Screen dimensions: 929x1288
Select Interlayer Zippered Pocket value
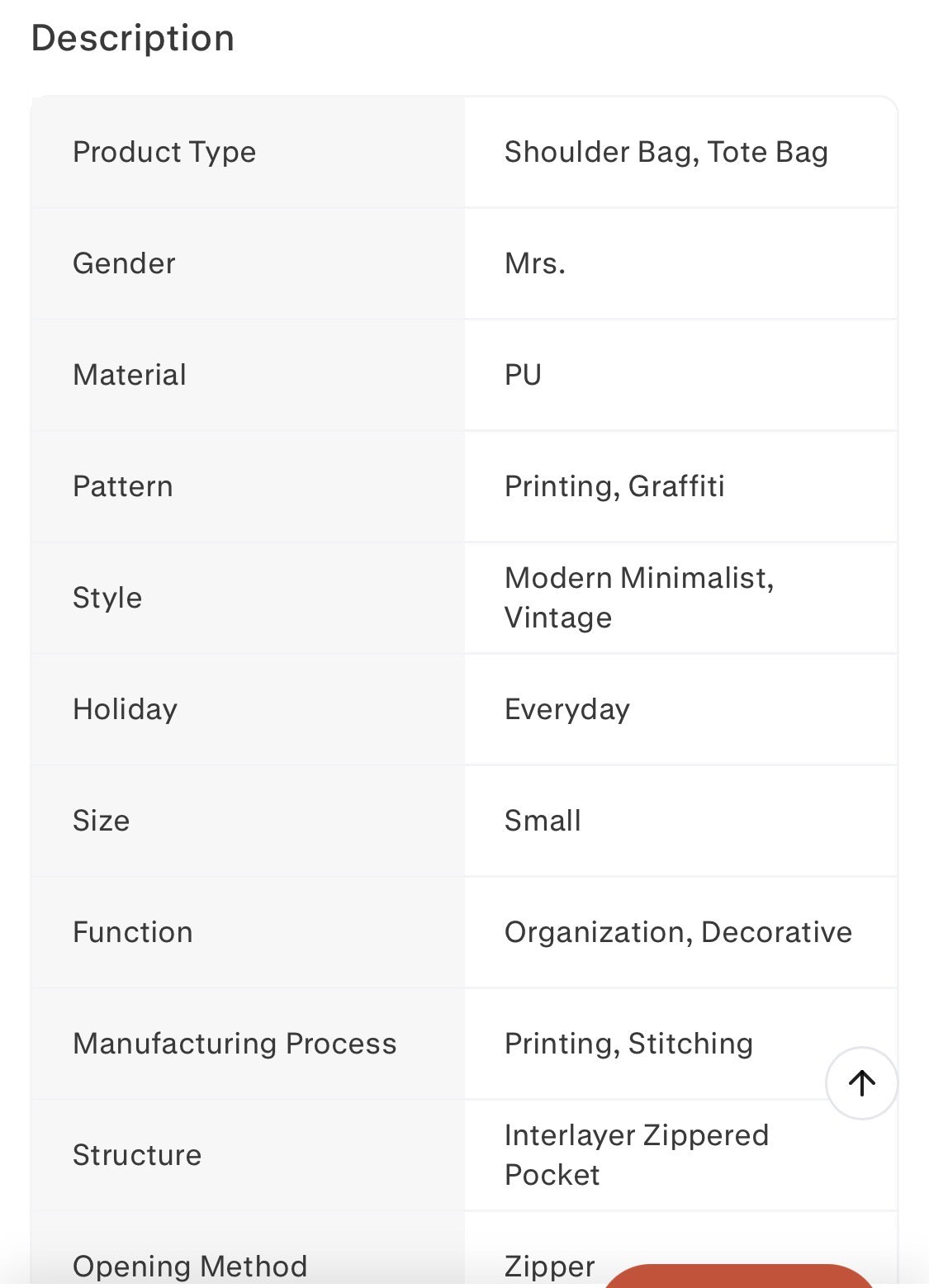pos(637,1155)
